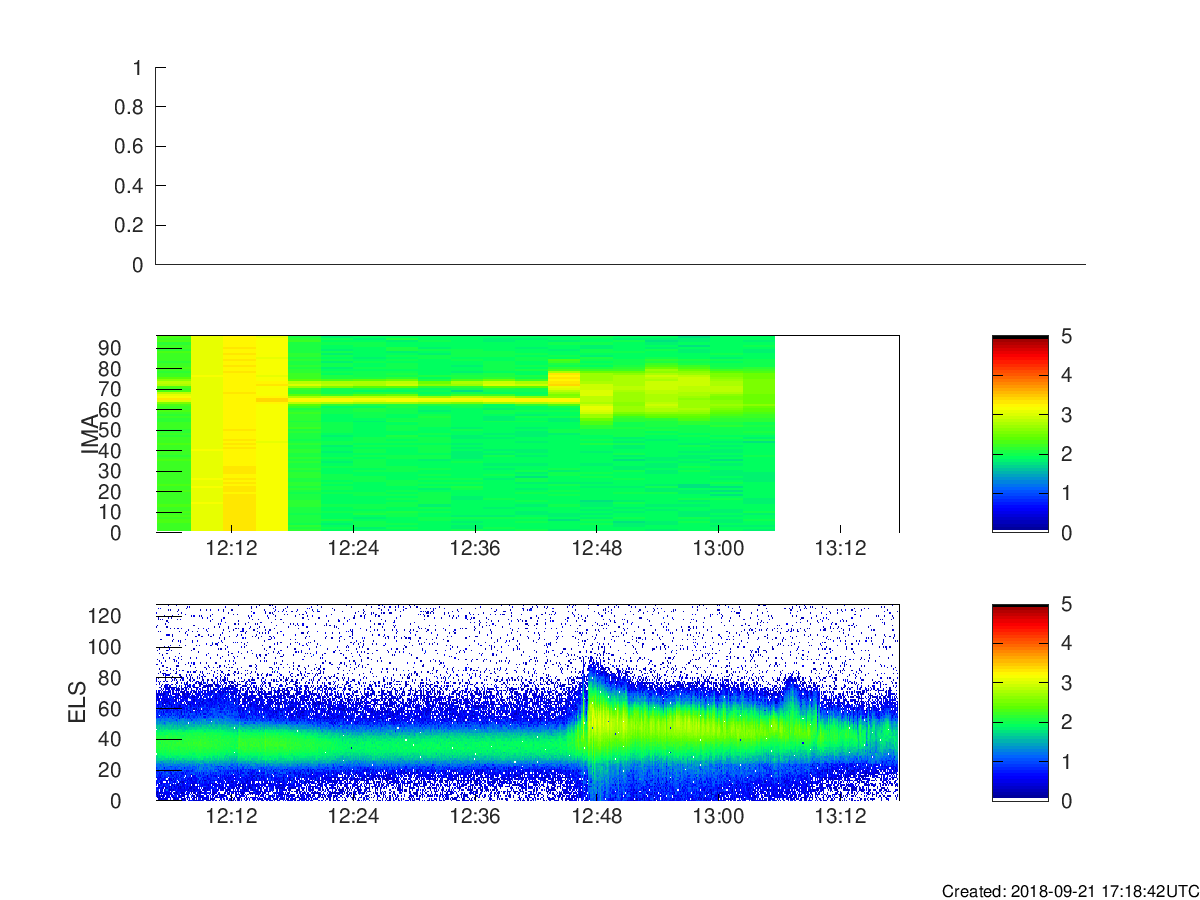
Task: Click the 12:36 time label under ELS panel
Action: pos(475,816)
